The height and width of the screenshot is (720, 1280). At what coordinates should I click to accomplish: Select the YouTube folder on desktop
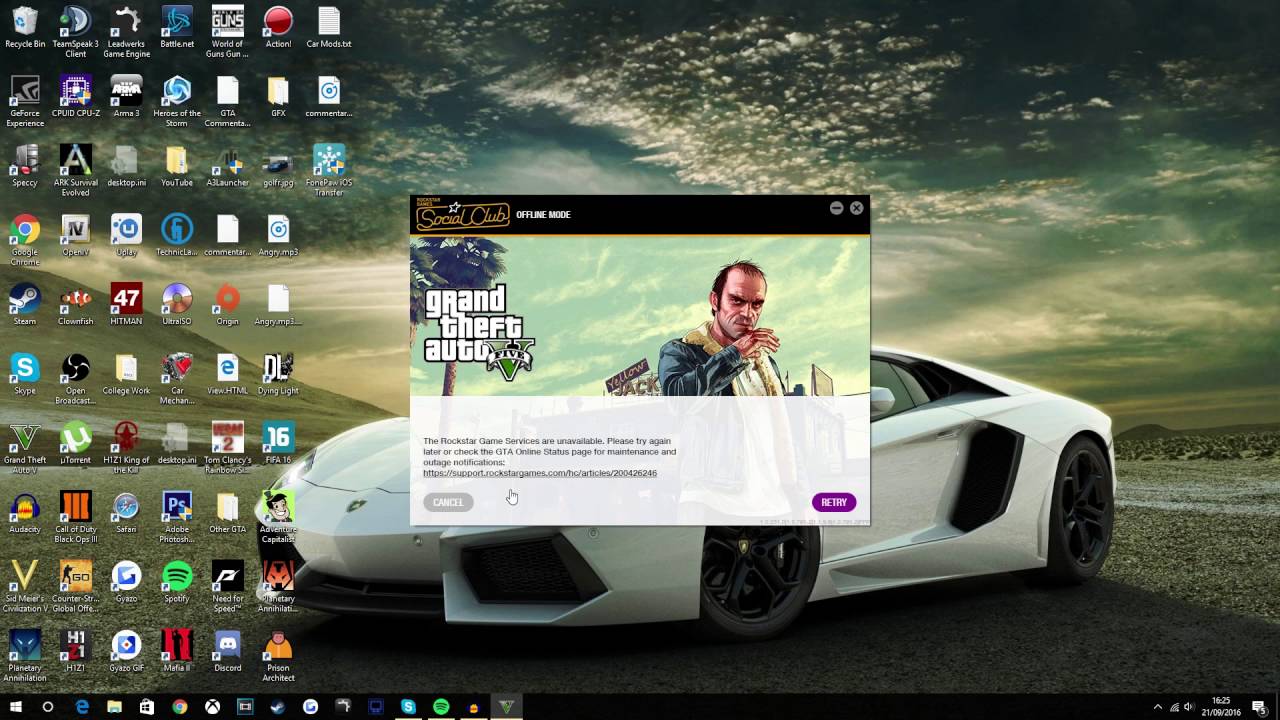[x=177, y=166]
